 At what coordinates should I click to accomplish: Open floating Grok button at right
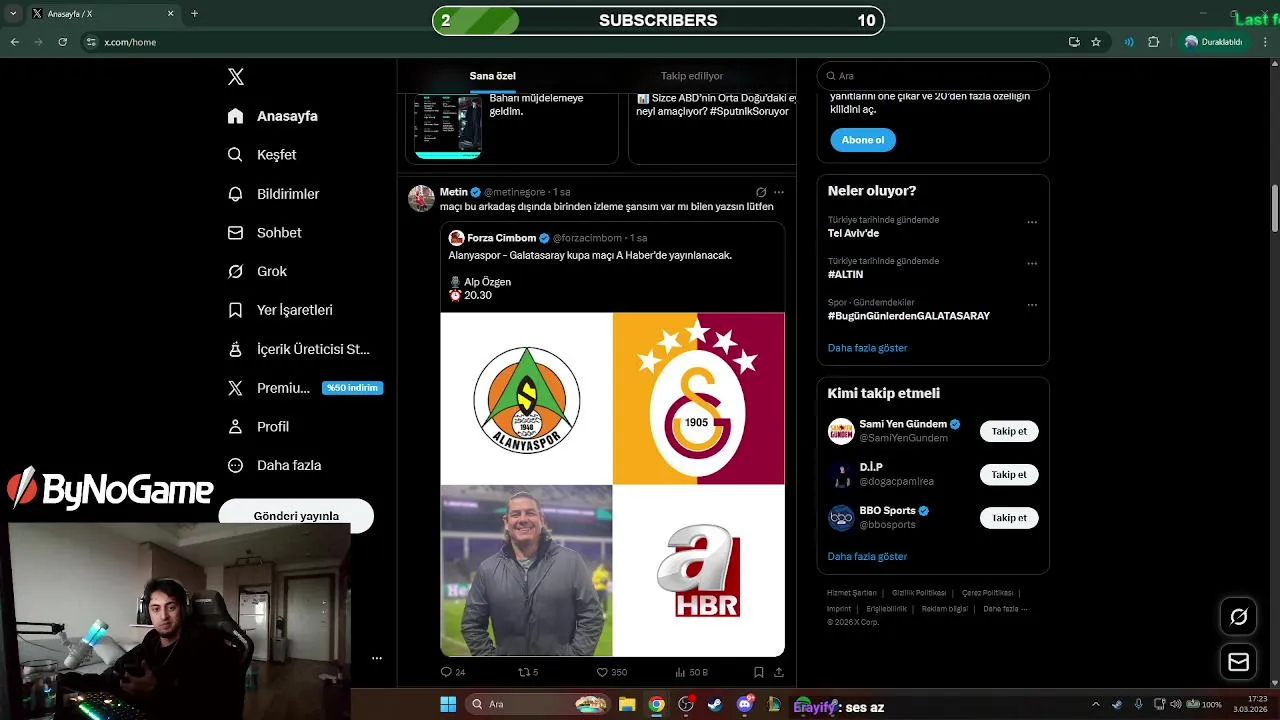tap(1238, 617)
